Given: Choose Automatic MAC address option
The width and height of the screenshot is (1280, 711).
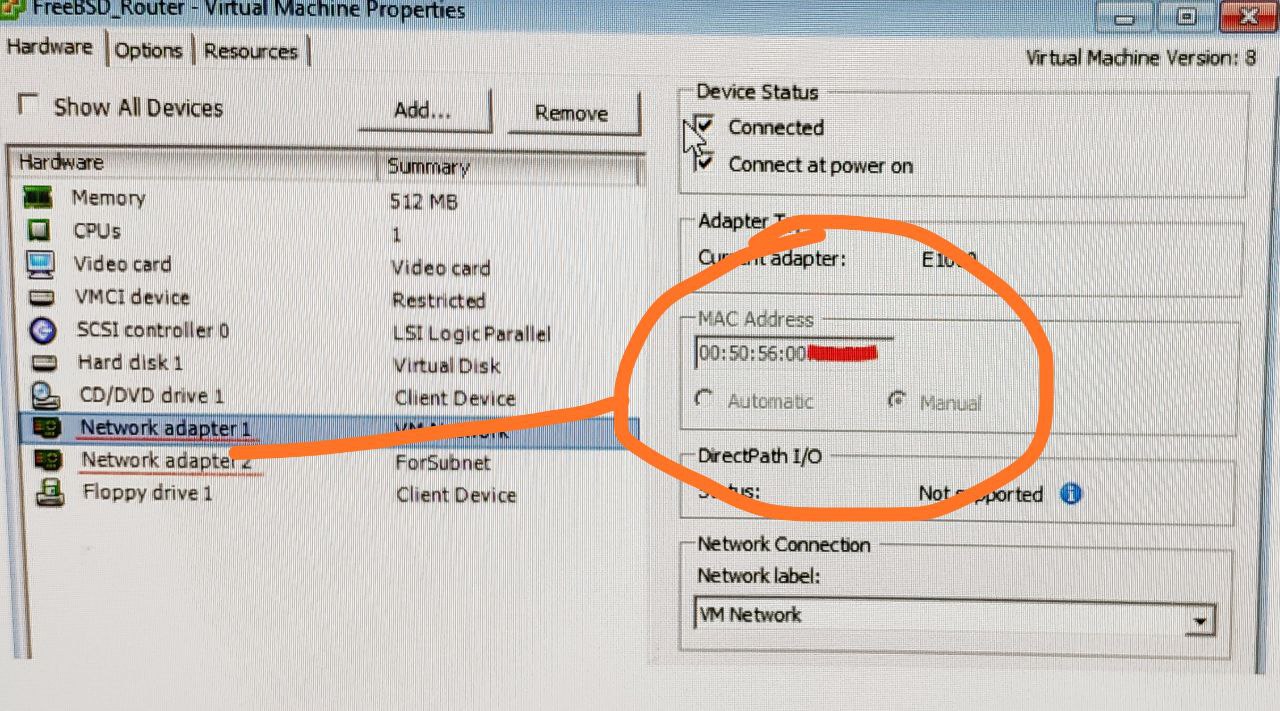Looking at the screenshot, I should [x=704, y=400].
